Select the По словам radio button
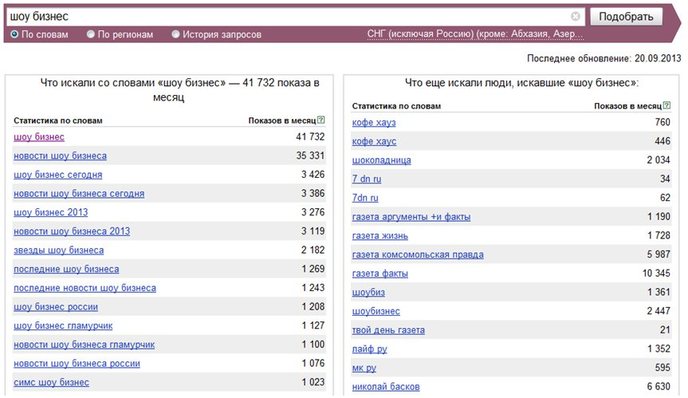688x398 pixels. (14, 34)
